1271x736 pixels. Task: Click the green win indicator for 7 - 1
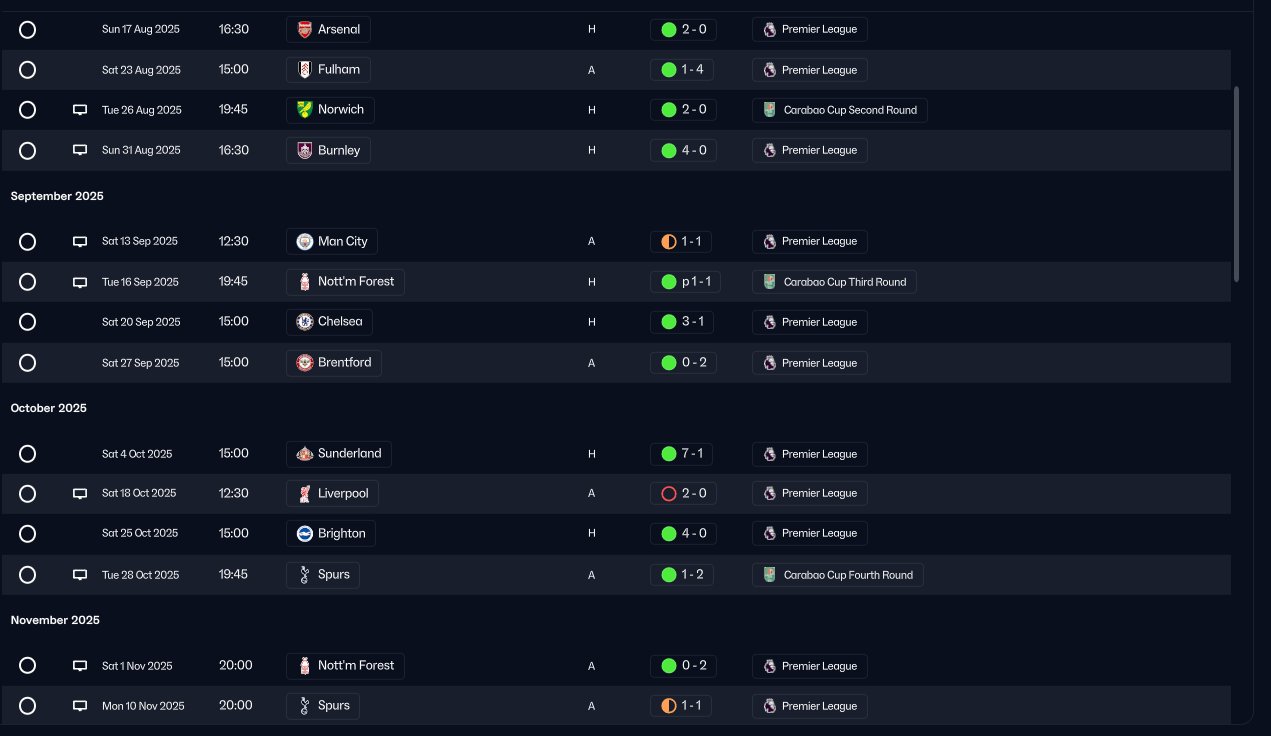pos(669,454)
